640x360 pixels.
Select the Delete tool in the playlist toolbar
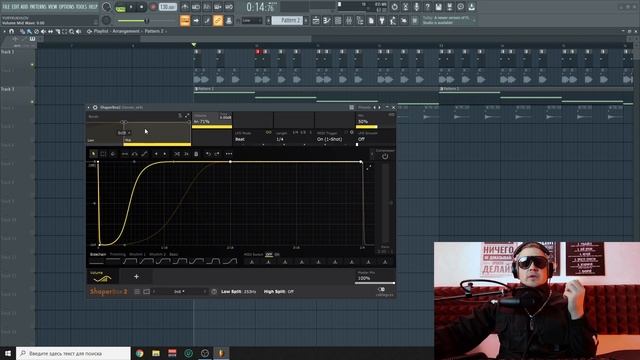tap(36, 31)
